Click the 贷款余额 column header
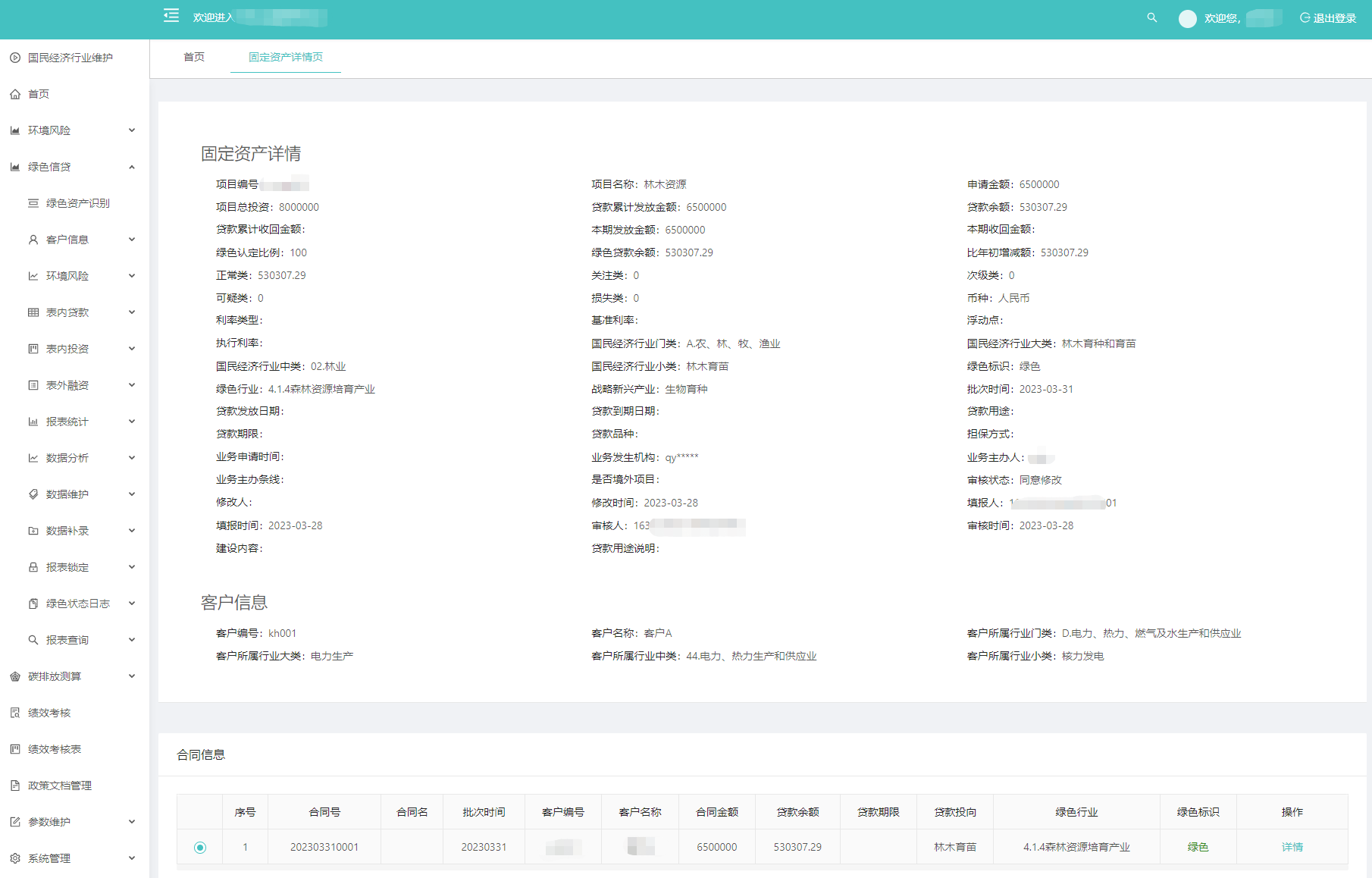 (x=798, y=812)
